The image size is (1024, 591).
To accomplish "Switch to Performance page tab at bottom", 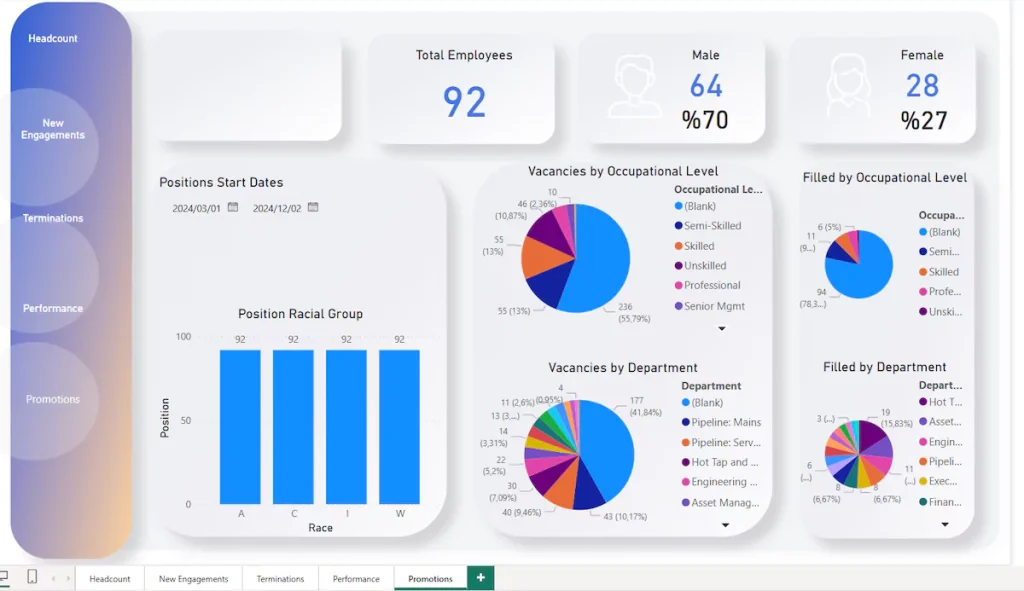I will 356,578.
